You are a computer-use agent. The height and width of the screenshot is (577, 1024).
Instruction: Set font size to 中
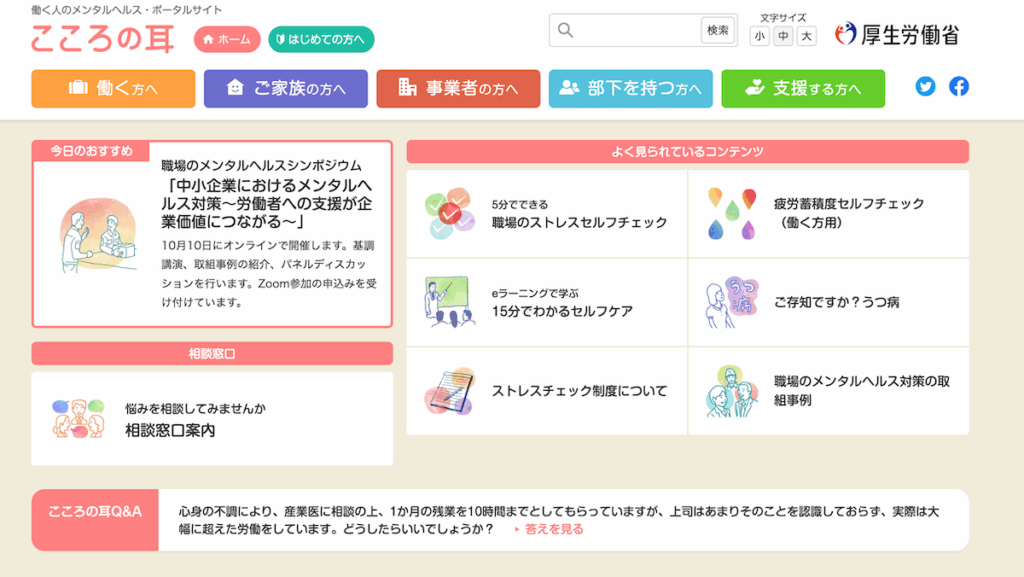click(783, 37)
